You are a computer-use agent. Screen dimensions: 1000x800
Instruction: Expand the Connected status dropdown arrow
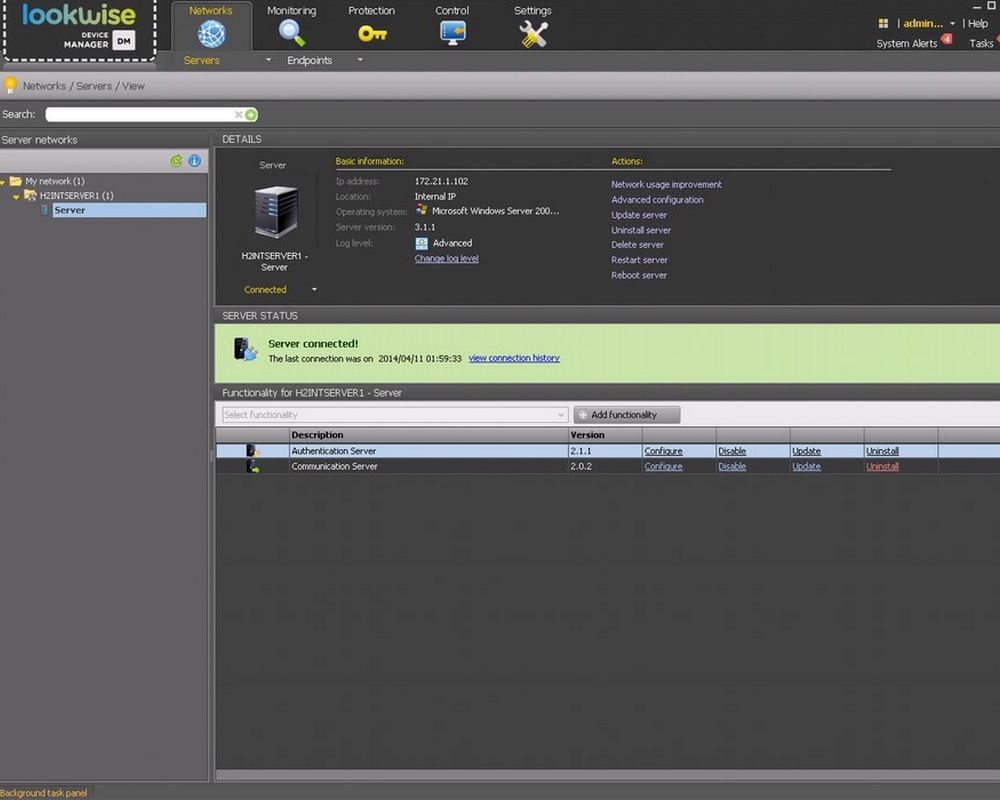[x=314, y=290]
